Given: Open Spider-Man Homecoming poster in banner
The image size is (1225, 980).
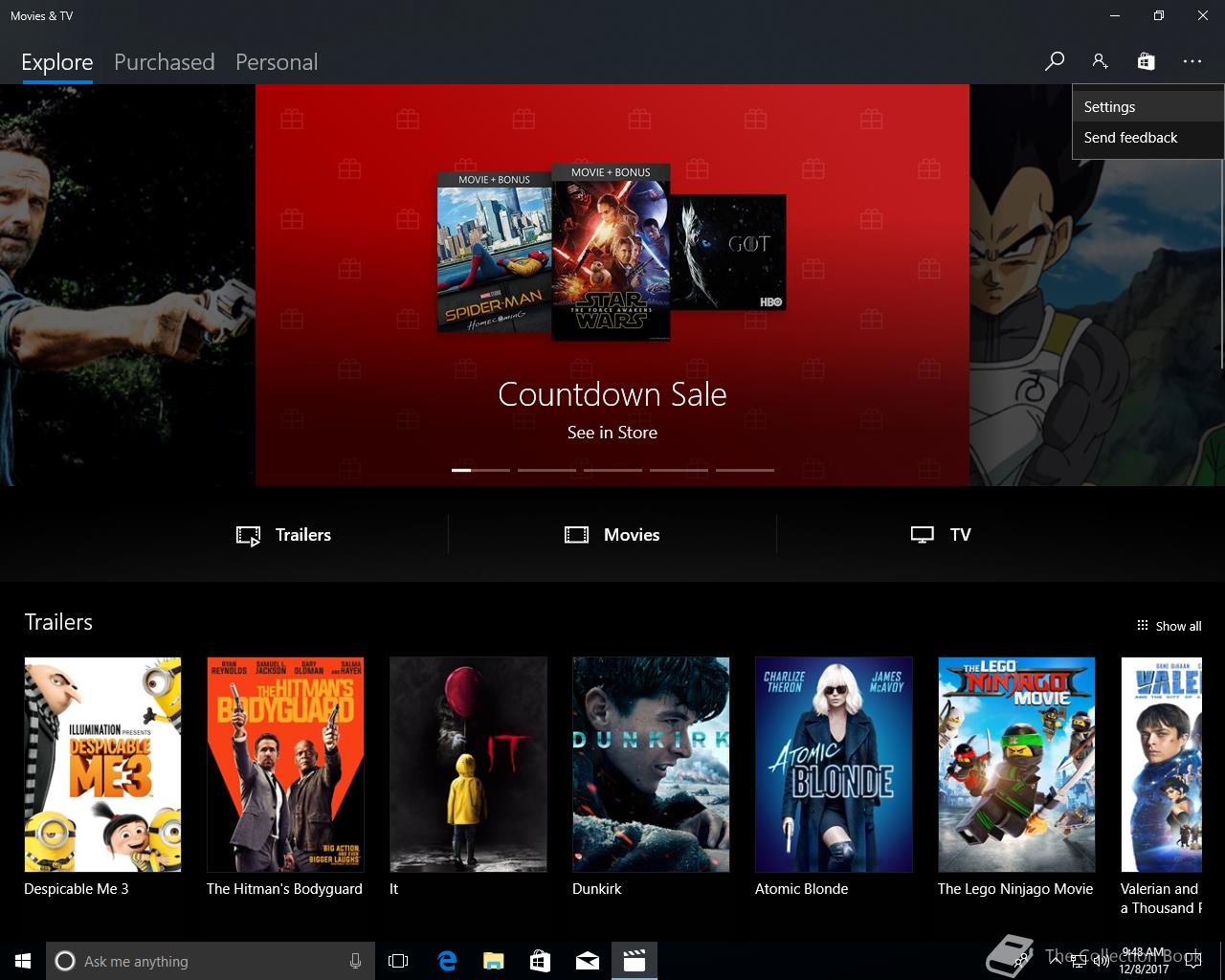Looking at the screenshot, I should pyautogui.click(x=494, y=252).
